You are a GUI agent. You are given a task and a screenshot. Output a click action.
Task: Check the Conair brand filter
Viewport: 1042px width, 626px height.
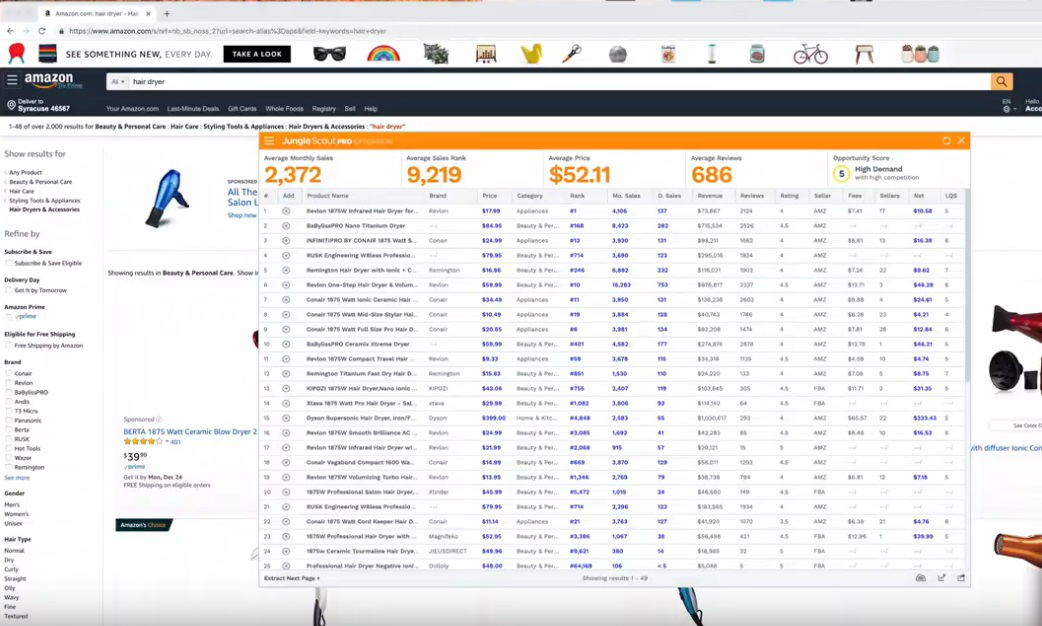pos(9,373)
